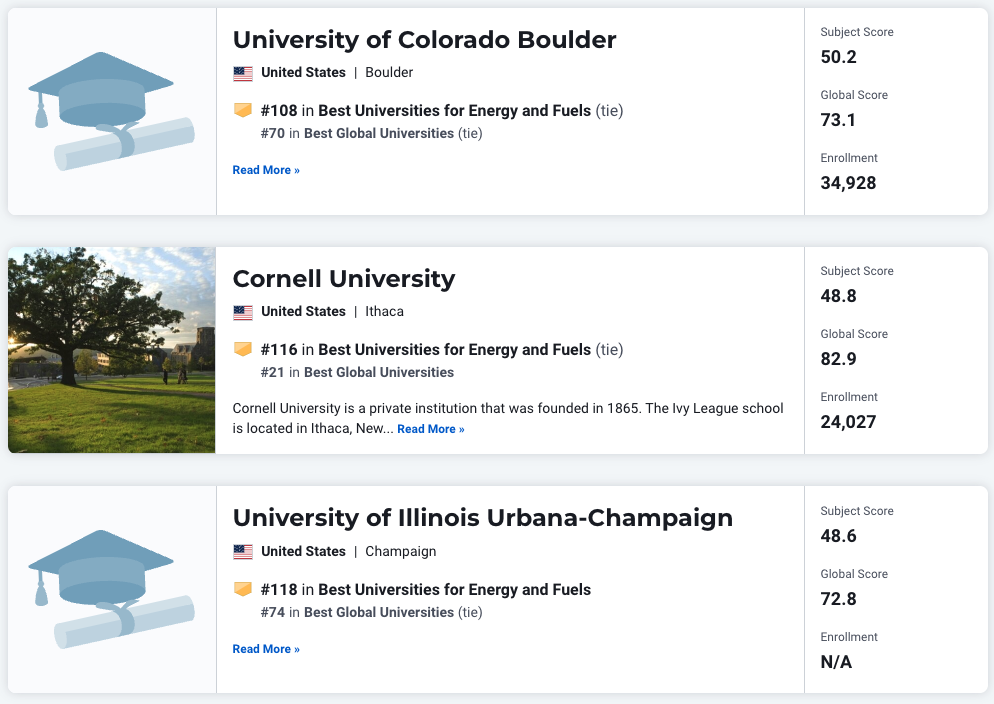Click University of Illinois Urbana-Champaign graduation cap image
The image size is (994, 704).
point(111,590)
